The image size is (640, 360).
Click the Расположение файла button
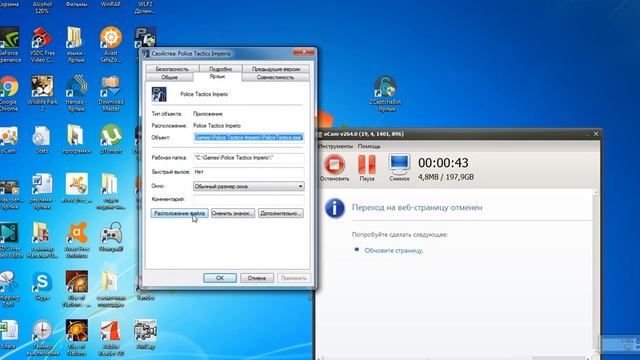click(x=180, y=213)
